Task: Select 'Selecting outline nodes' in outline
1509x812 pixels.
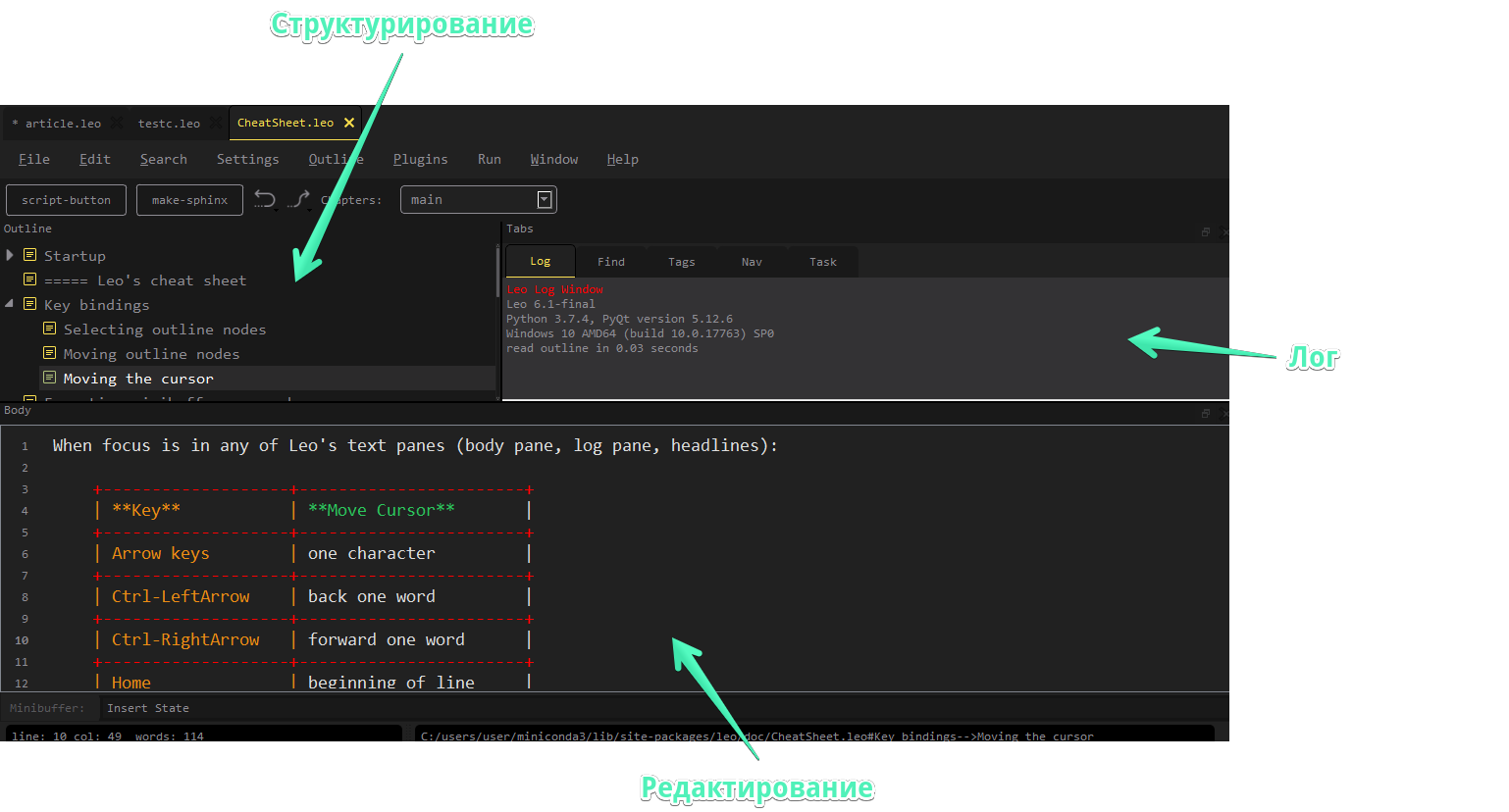Action: 165,329
